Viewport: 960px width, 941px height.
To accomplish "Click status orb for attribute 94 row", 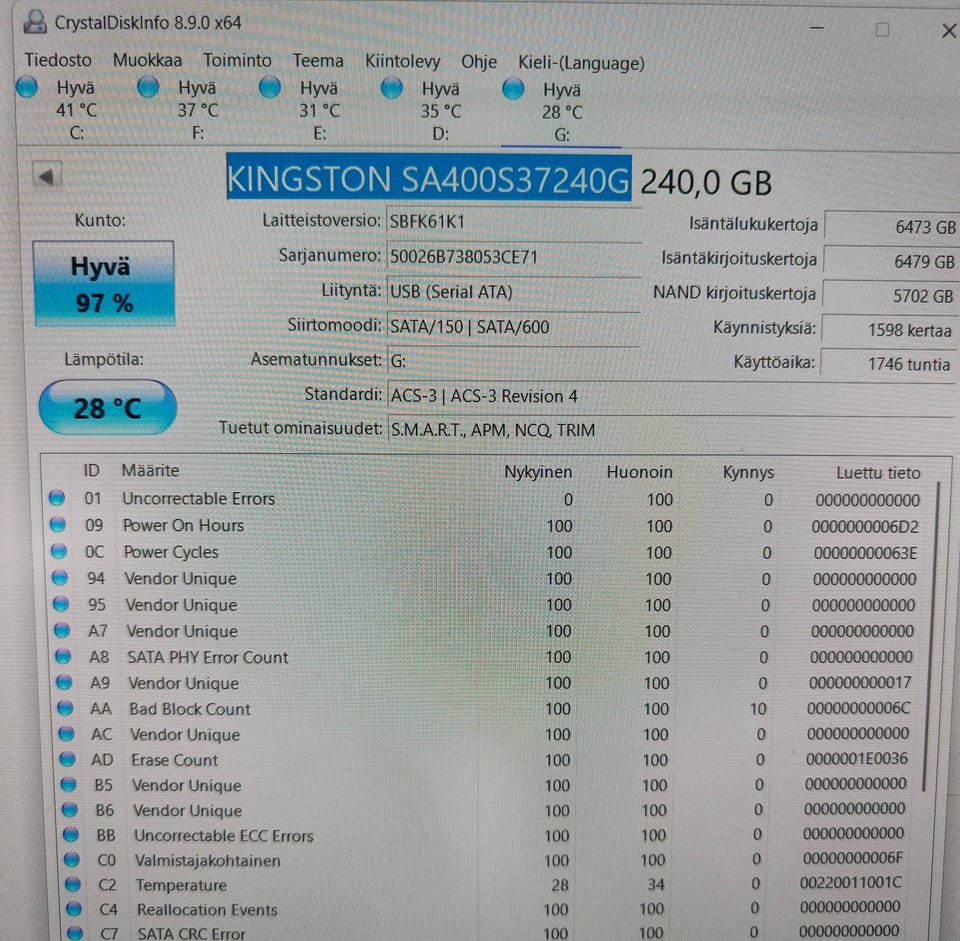I will coord(60,577).
